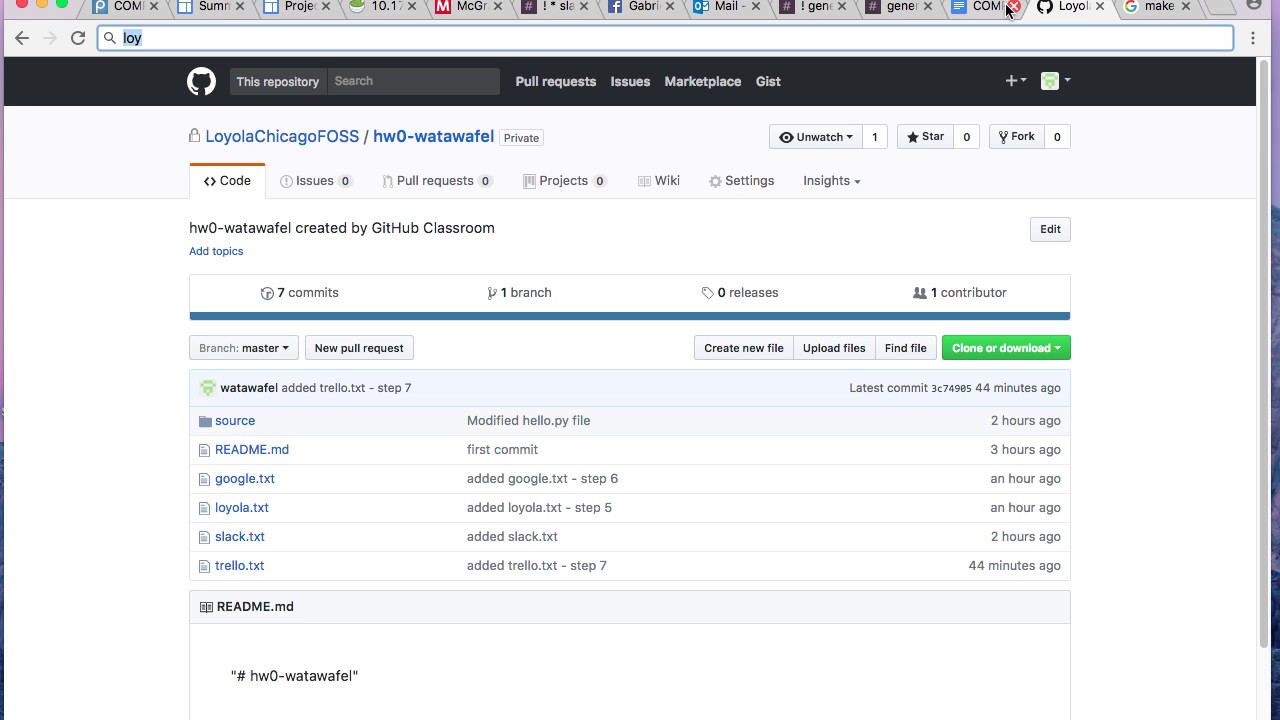Viewport: 1280px width, 720px height.
Task: Open the user avatar menu
Action: point(1055,81)
